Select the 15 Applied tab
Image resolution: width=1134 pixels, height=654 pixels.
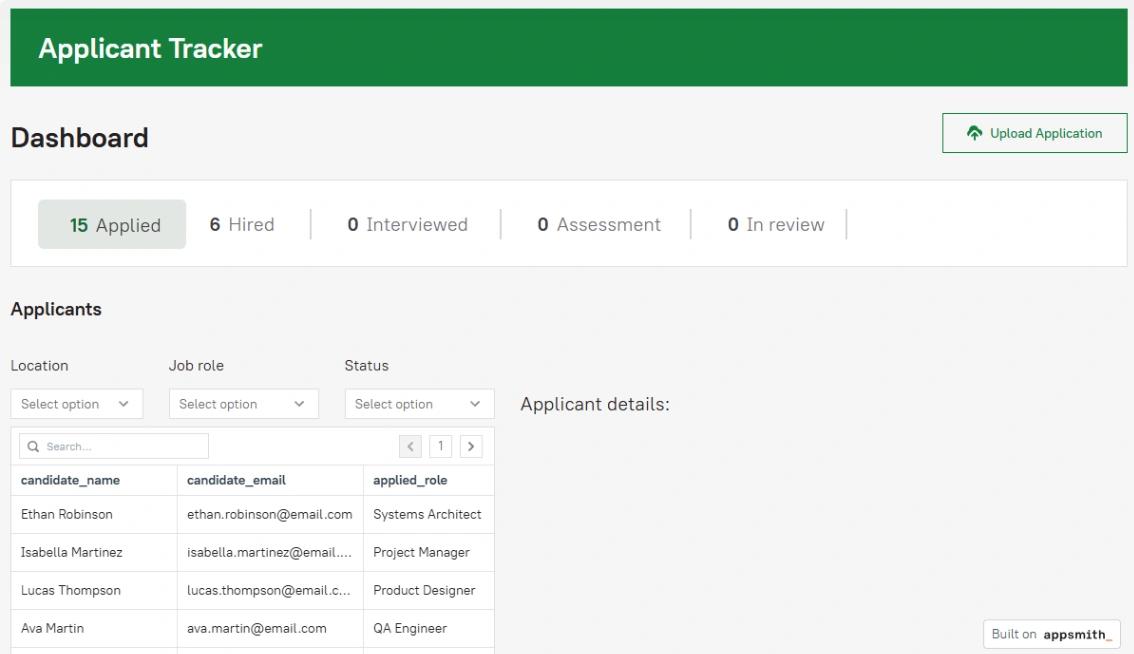click(x=112, y=224)
